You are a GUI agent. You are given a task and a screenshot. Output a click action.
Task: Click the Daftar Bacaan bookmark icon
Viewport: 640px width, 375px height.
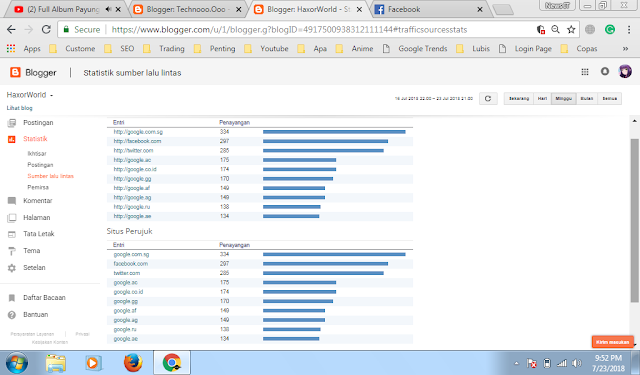[12, 298]
